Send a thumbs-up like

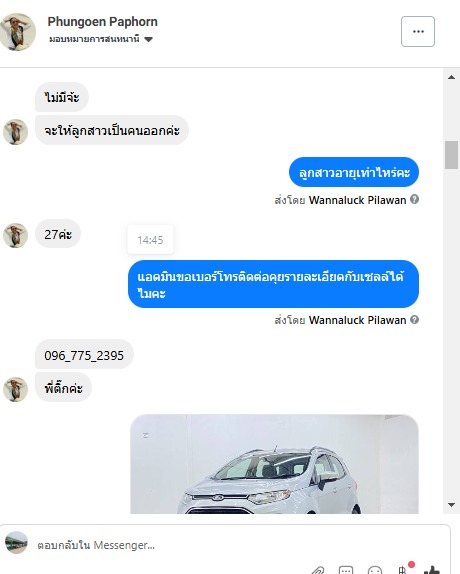coord(432,571)
